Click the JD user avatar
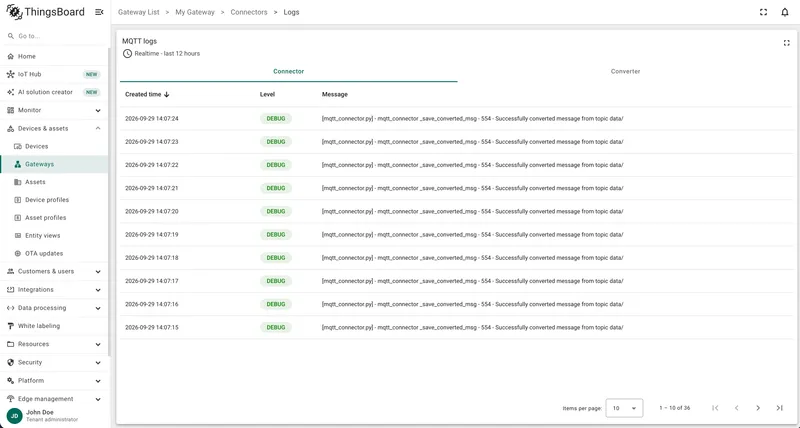This screenshot has height=428, width=800. click(14, 416)
